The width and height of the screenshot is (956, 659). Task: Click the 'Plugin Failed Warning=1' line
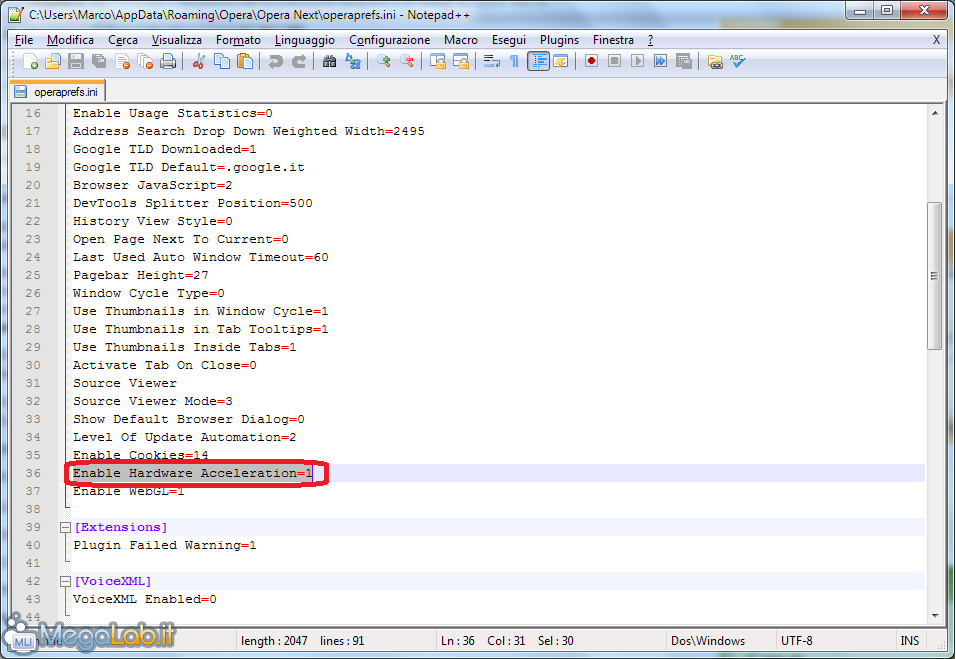pos(165,545)
